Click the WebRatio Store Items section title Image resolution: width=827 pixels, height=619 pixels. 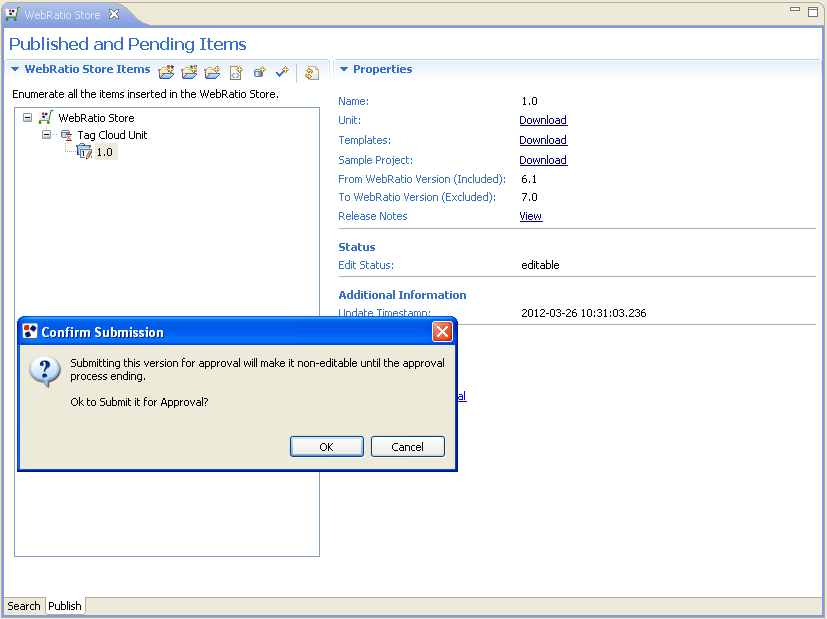[x=88, y=69]
